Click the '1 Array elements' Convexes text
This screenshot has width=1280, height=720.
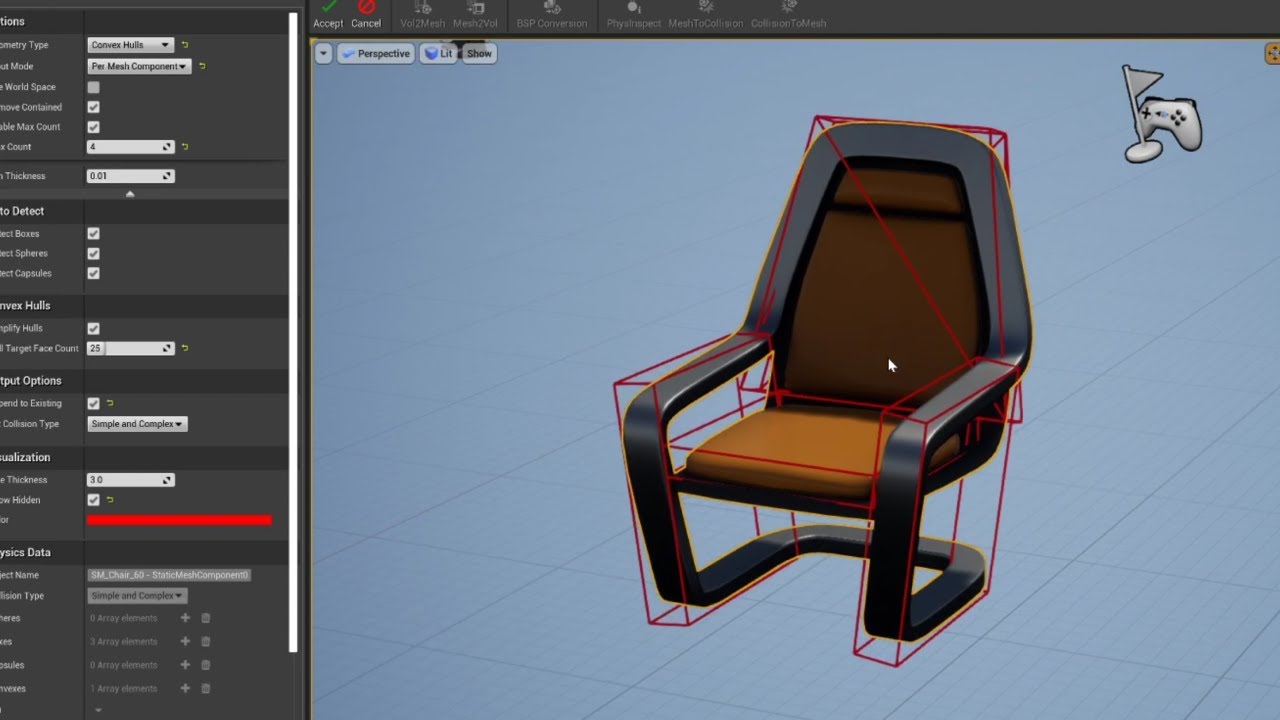pos(124,688)
